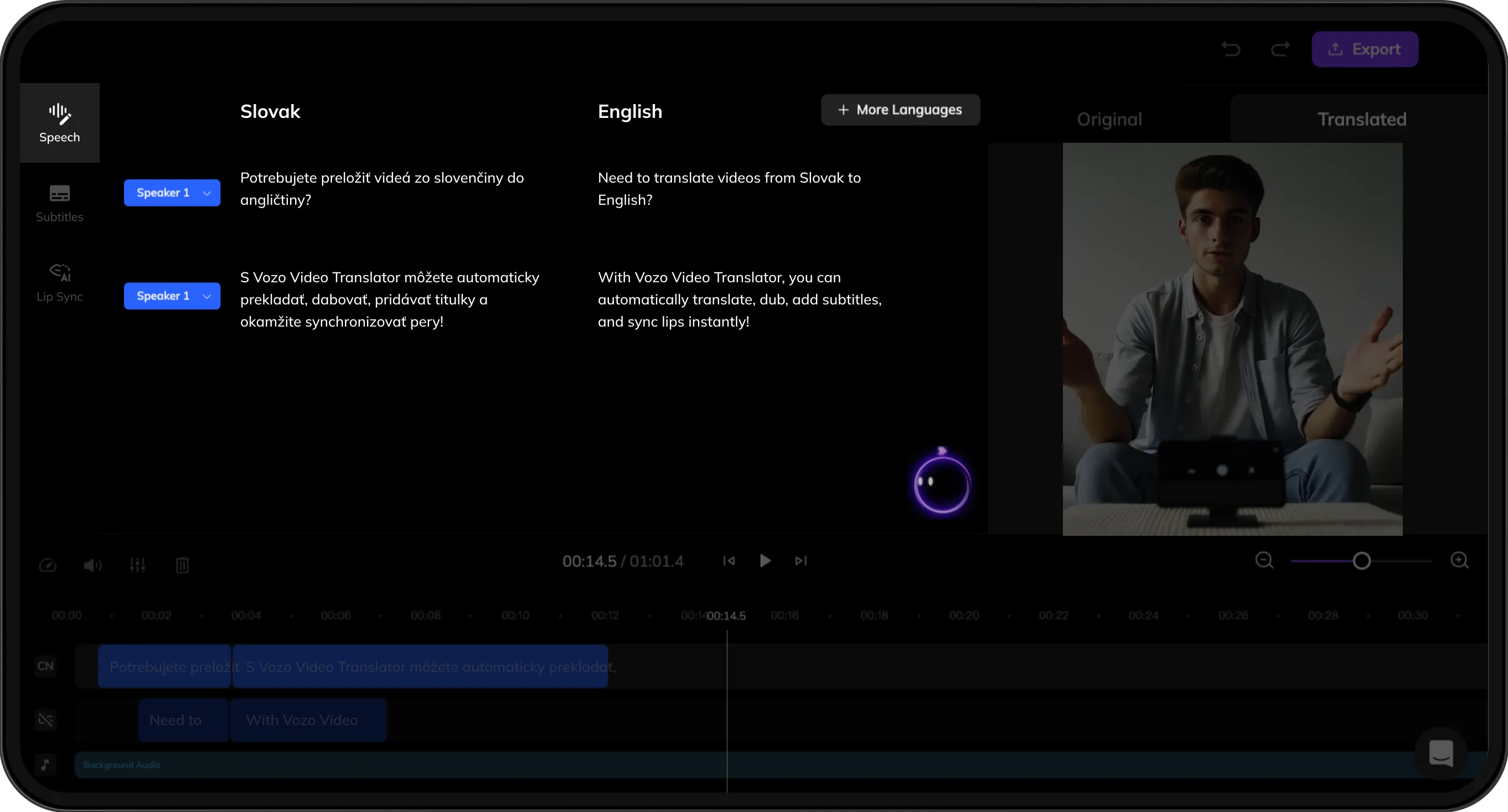Open the chat support bubble
1508x812 pixels.
click(1441, 753)
